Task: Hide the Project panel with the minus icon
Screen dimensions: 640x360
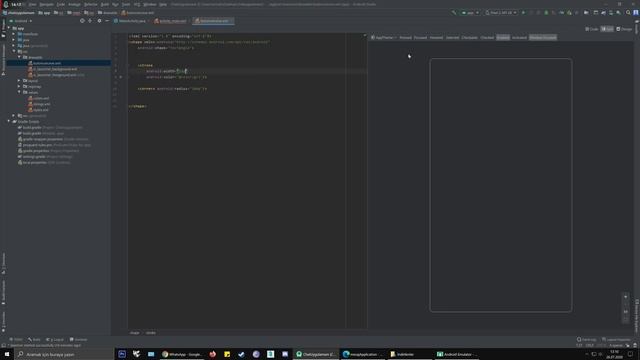Action: point(107,21)
